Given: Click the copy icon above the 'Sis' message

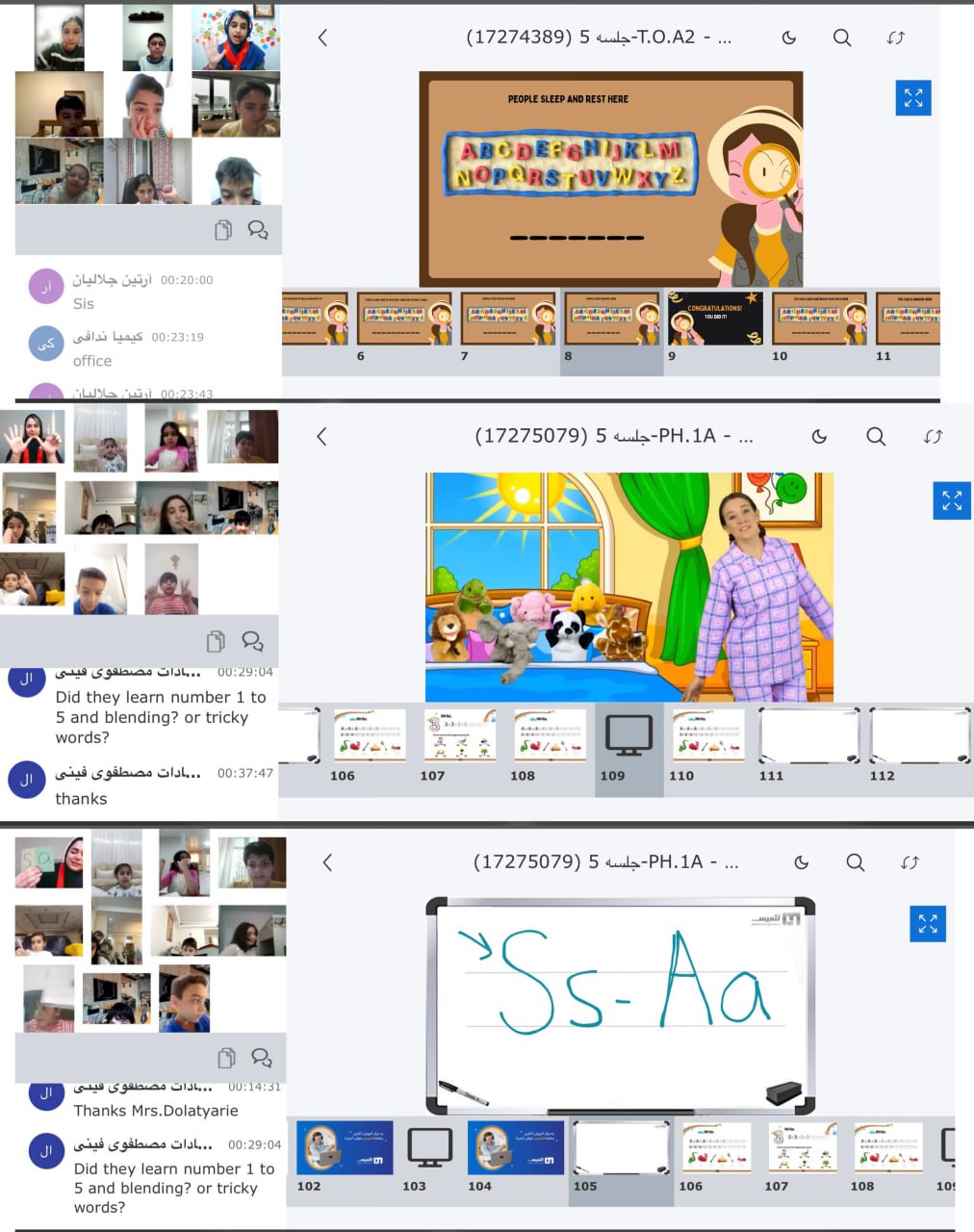Looking at the screenshot, I should tap(223, 230).
